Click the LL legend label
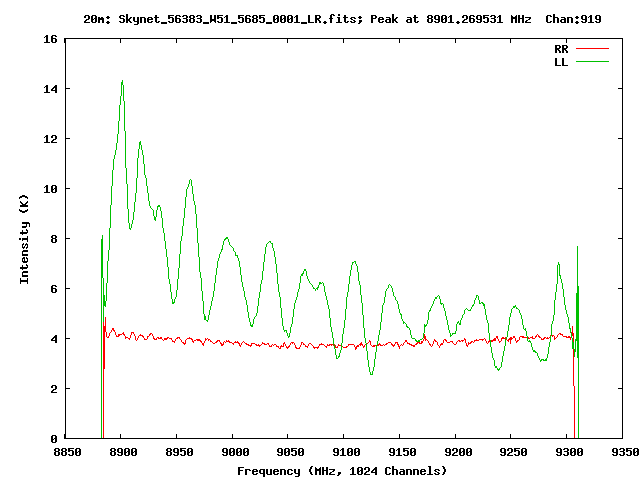Viewport: 640px width, 480px height. tap(561, 62)
